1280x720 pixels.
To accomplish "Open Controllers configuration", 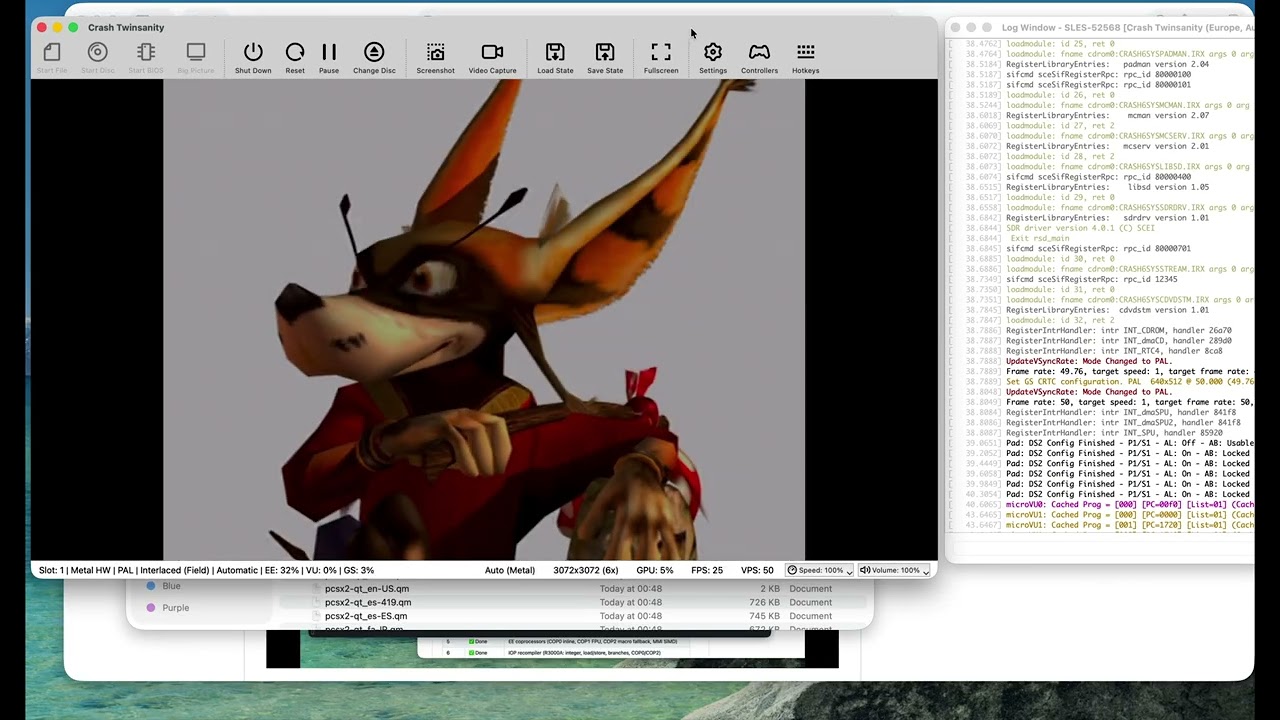I will (x=759, y=58).
